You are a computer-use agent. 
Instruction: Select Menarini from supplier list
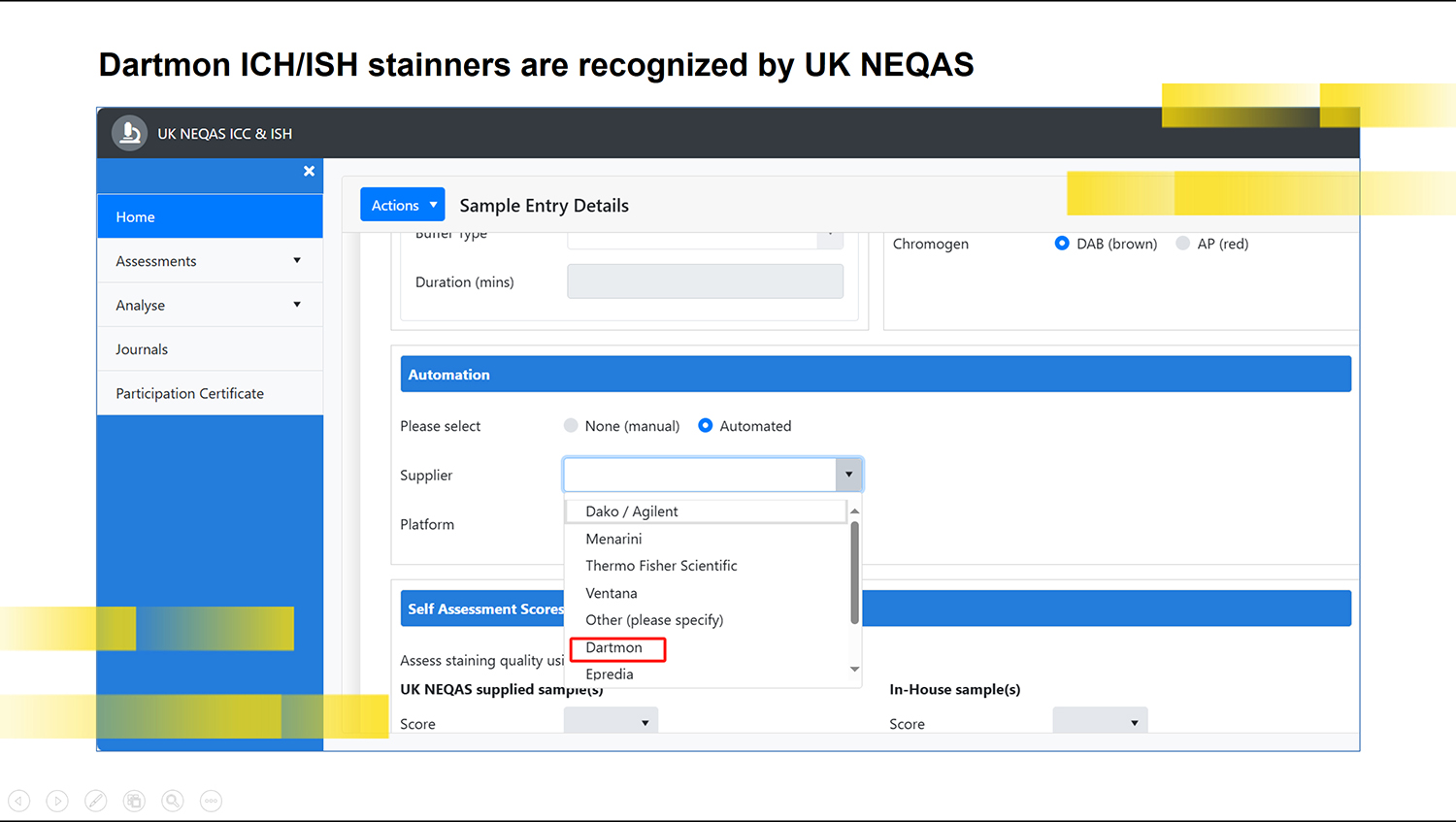click(x=706, y=539)
